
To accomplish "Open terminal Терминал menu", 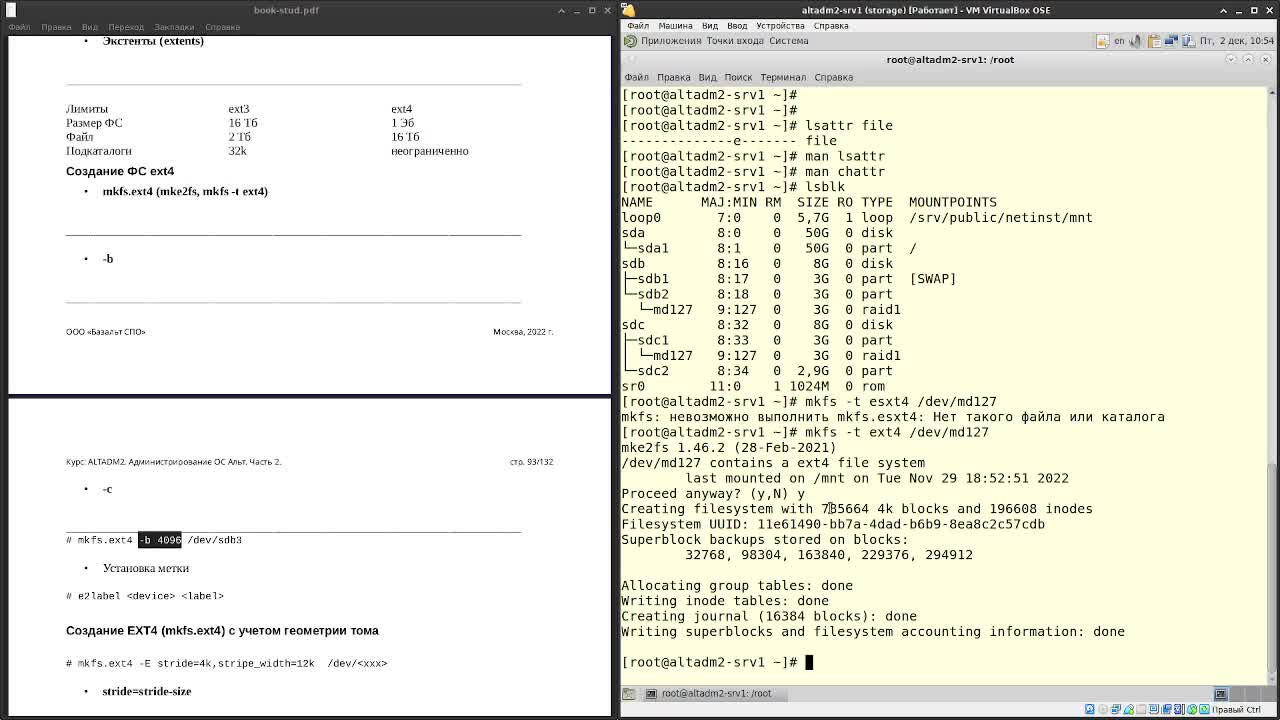I will tap(783, 77).
